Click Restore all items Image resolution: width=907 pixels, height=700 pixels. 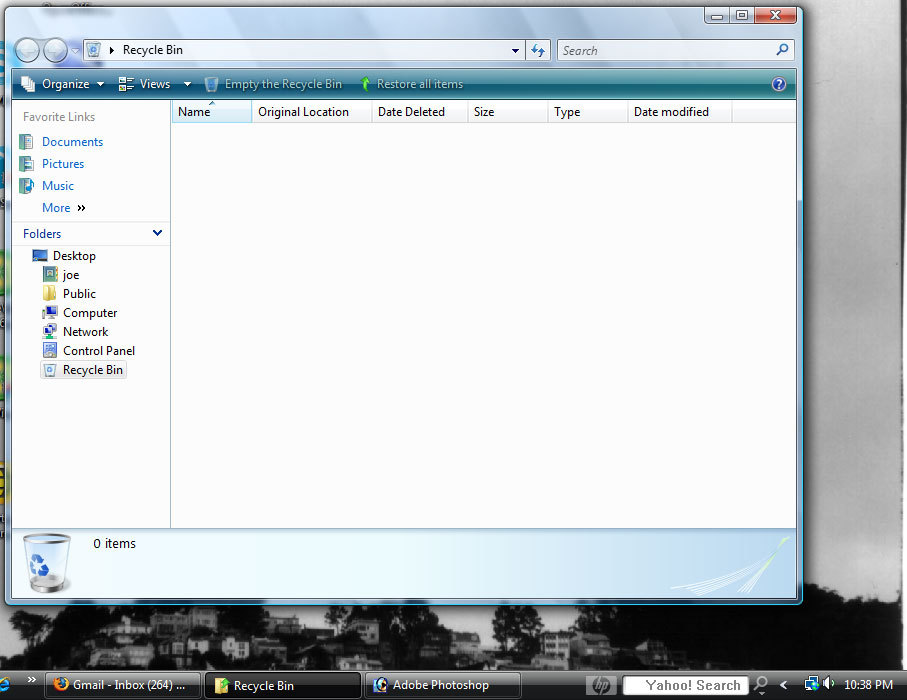[411, 84]
